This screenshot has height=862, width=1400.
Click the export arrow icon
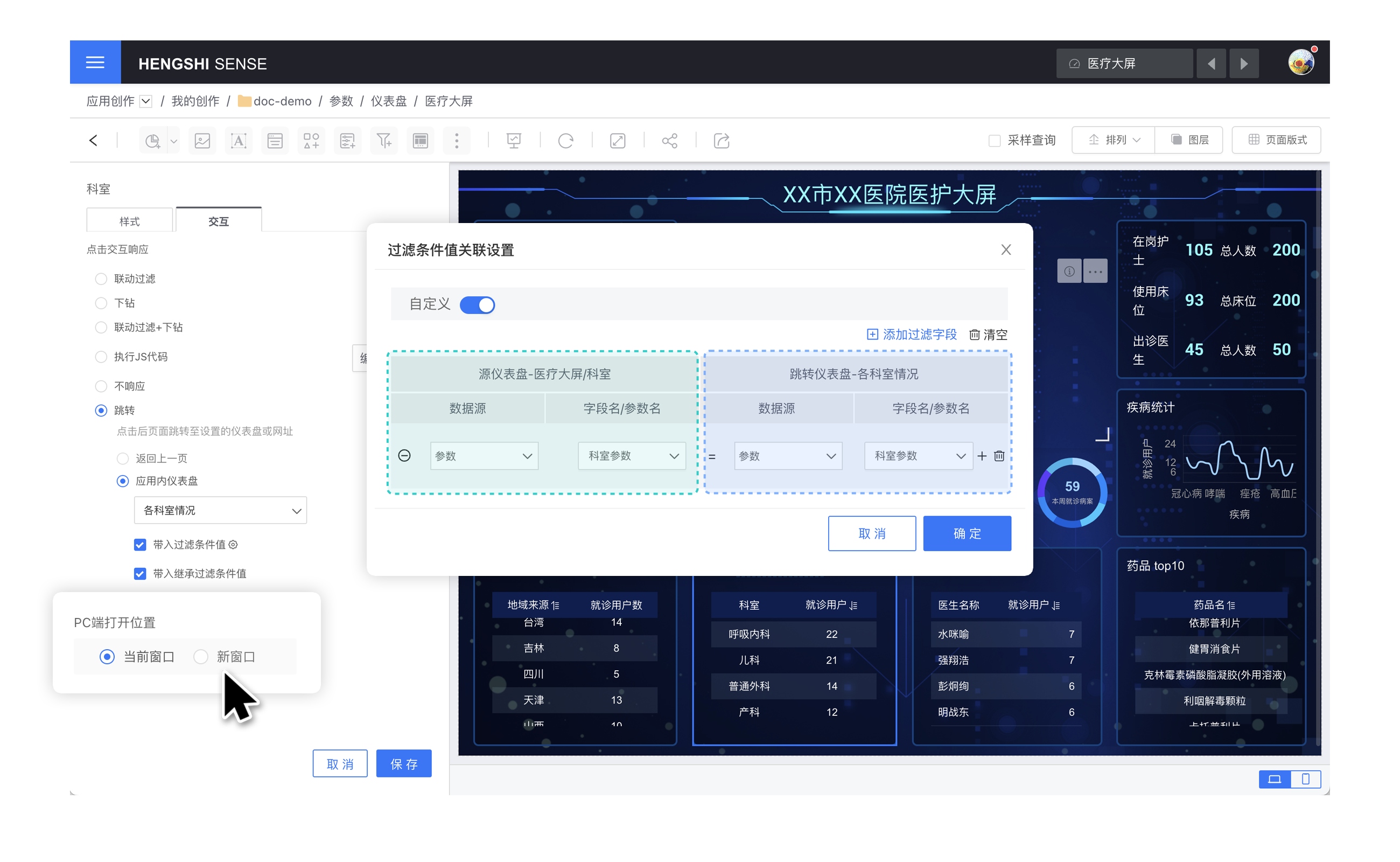722,140
